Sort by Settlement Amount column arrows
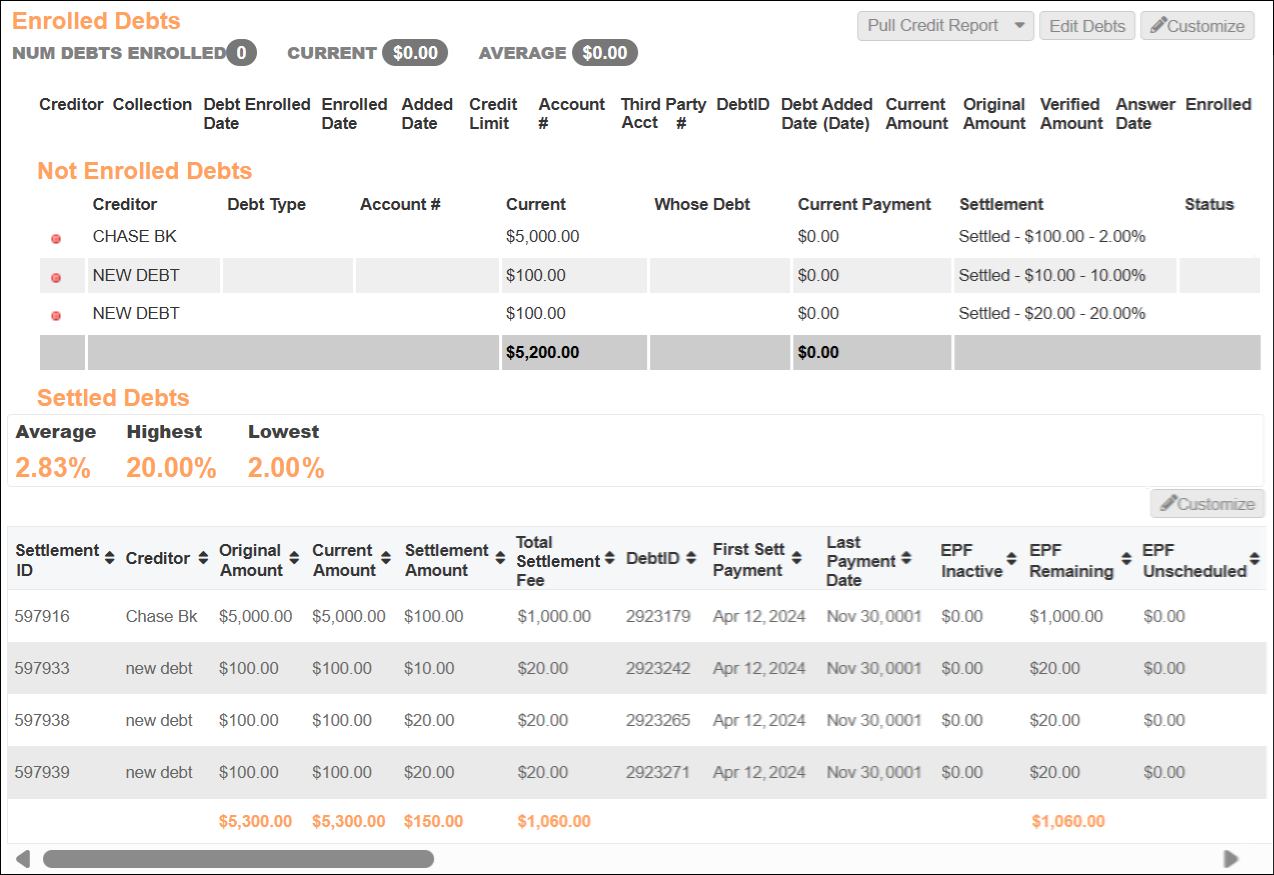The width and height of the screenshot is (1274, 875). coord(500,559)
